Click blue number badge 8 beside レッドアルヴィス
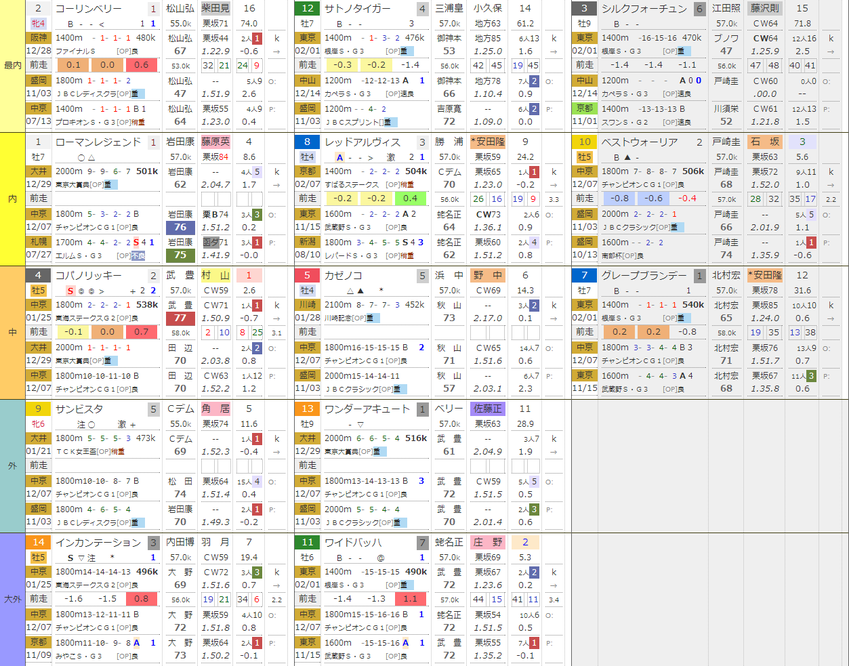Viewport: 849px width, 666px height. (307, 142)
